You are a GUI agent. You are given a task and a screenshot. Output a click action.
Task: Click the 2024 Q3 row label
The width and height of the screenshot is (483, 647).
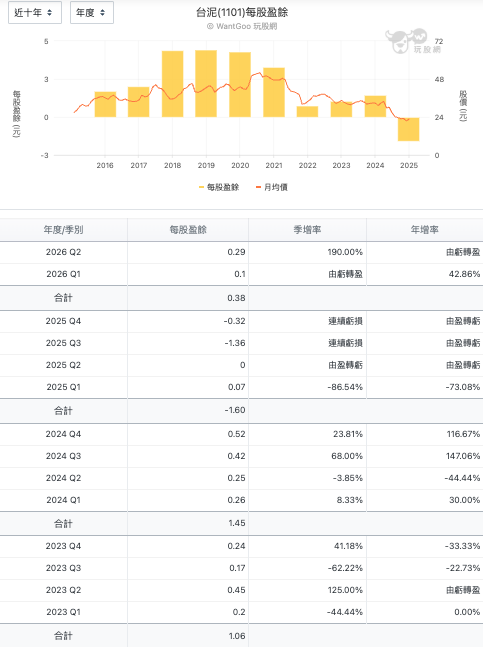coord(64,456)
